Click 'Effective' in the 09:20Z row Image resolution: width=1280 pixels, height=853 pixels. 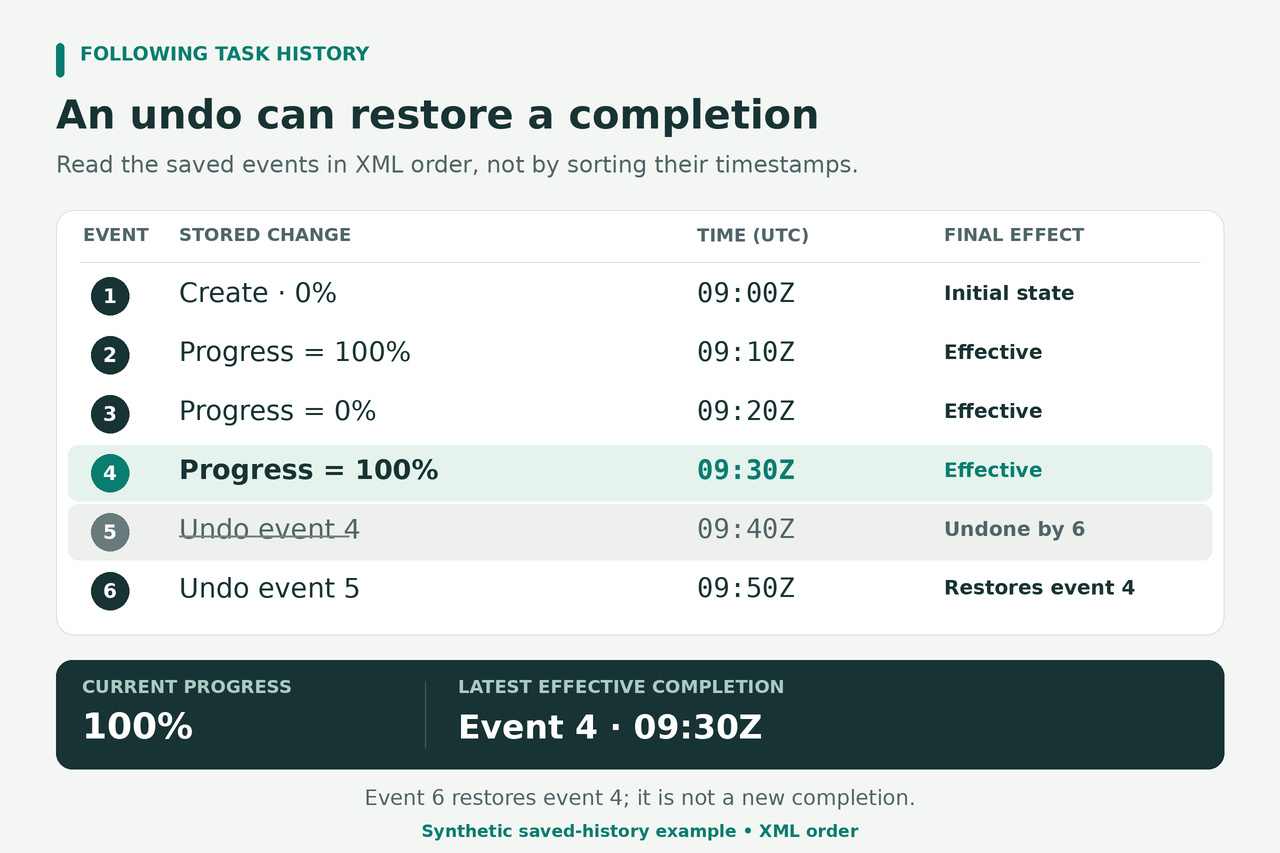point(993,411)
